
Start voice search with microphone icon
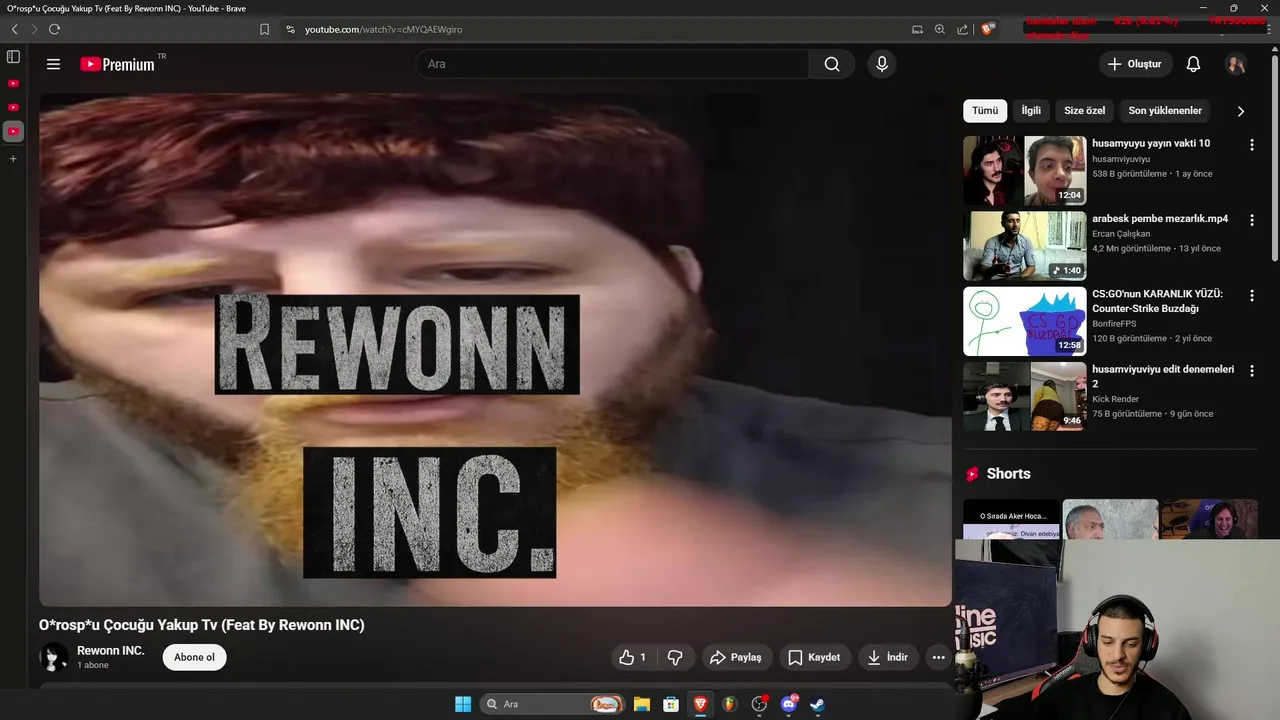(881, 64)
